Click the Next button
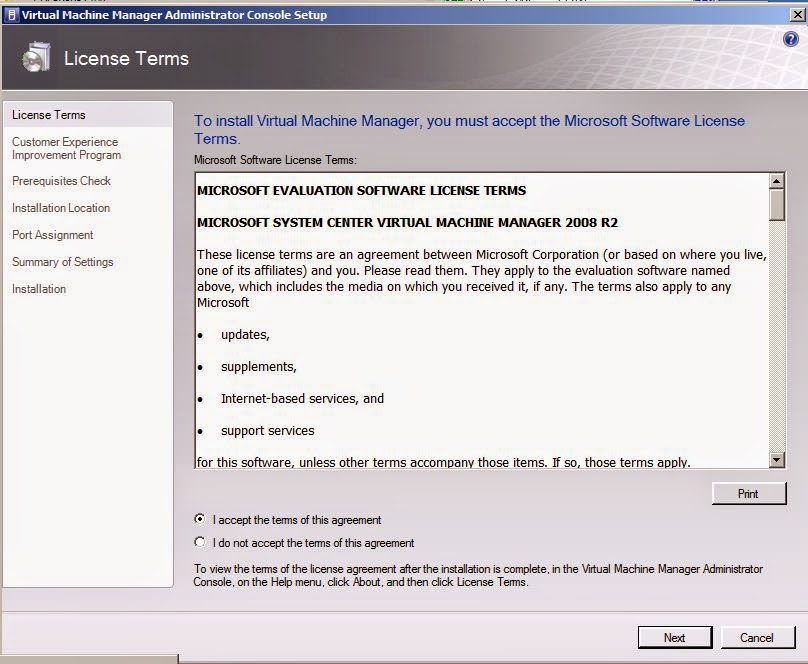The height and width of the screenshot is (664, 808). point(675,638)
